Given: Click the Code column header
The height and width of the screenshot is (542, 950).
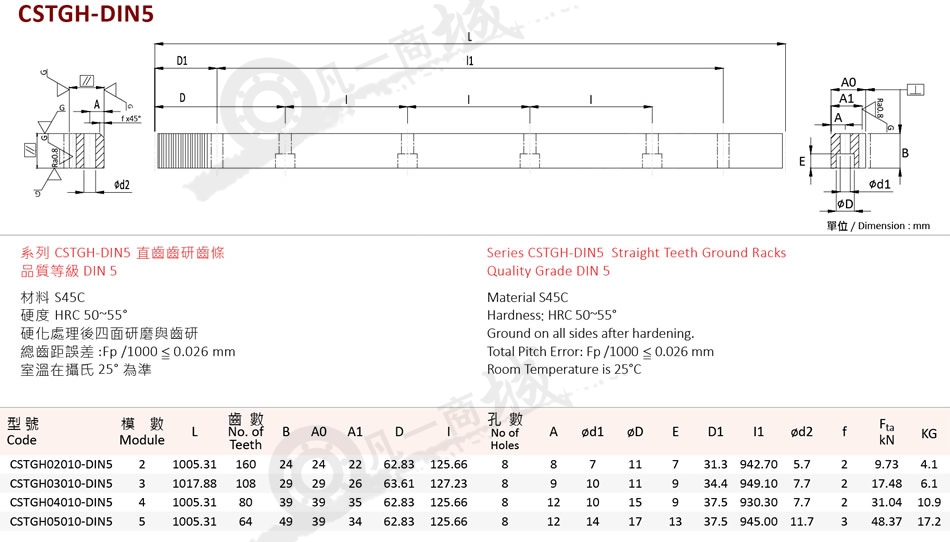Looking at the screenshot, I should (x=23, y=432).
